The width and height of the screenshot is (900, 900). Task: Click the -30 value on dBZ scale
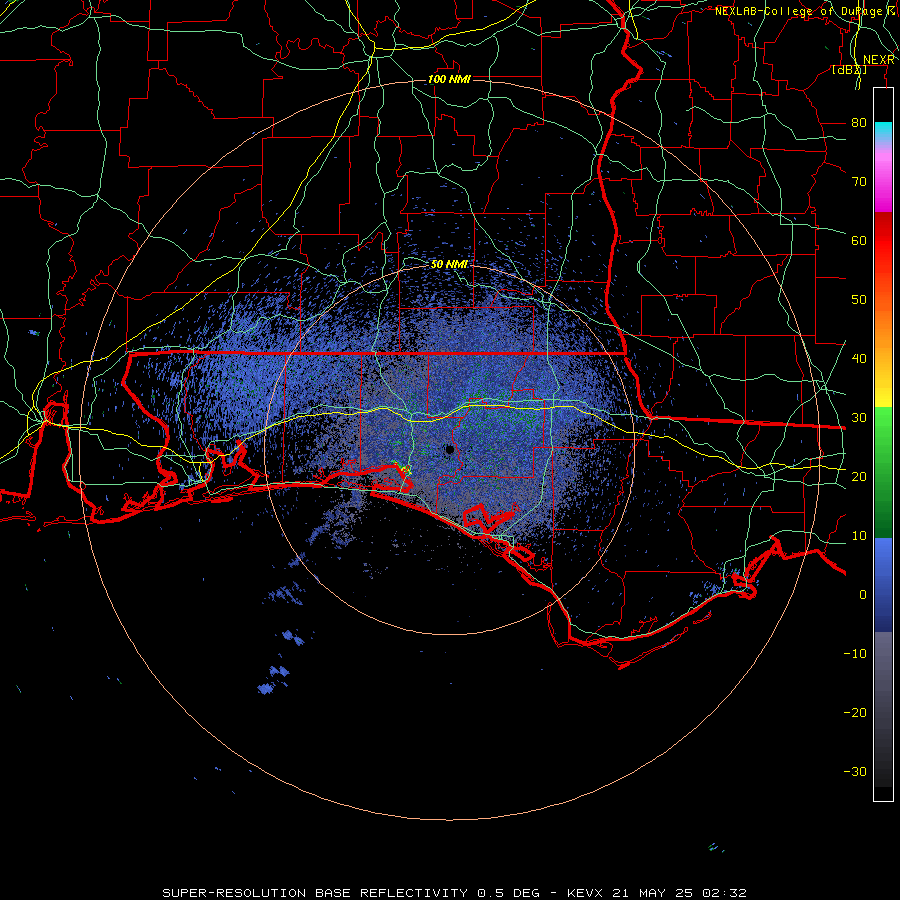coord(855,771)
